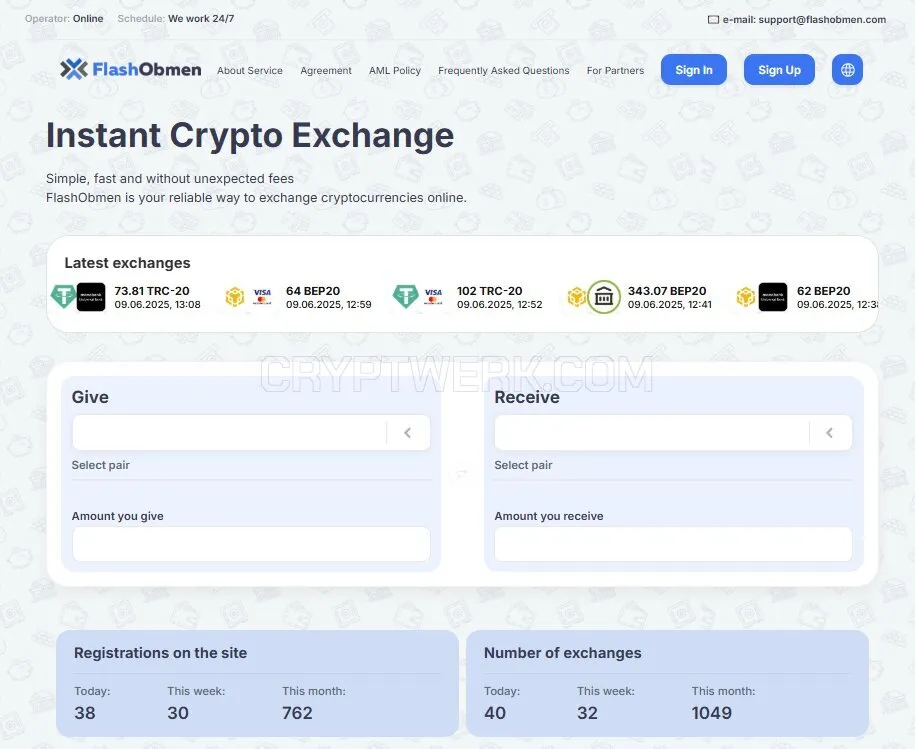Click the FlashObmen logo
Image resolution: width=915 pixels, height=749 pixels.
click(x=131, y=69)
